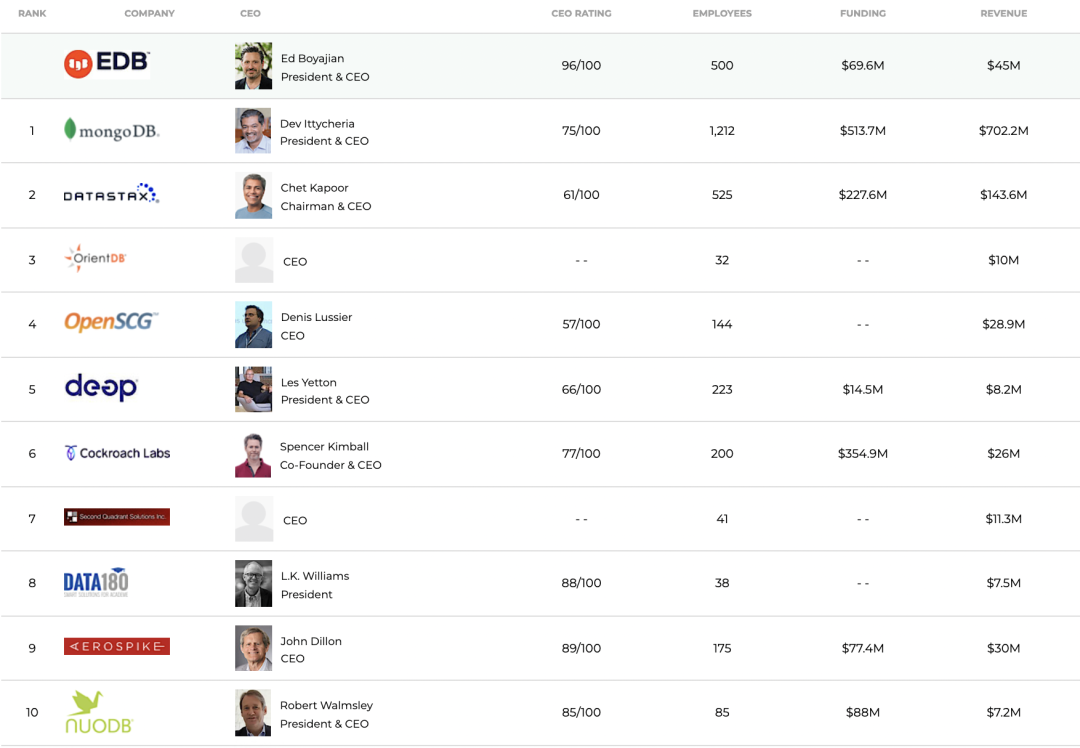Click Dev Ittycheria's name link
Viewport: 1080px width, 748px height.
point(317,123)
